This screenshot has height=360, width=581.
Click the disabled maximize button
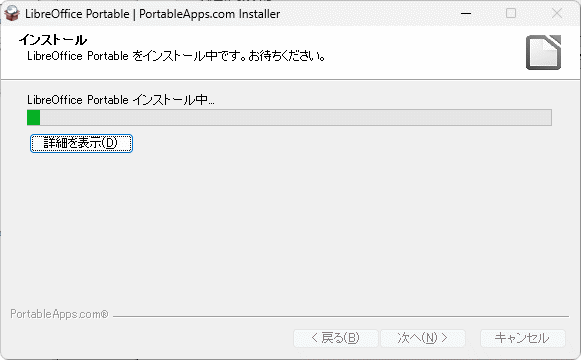511,14
